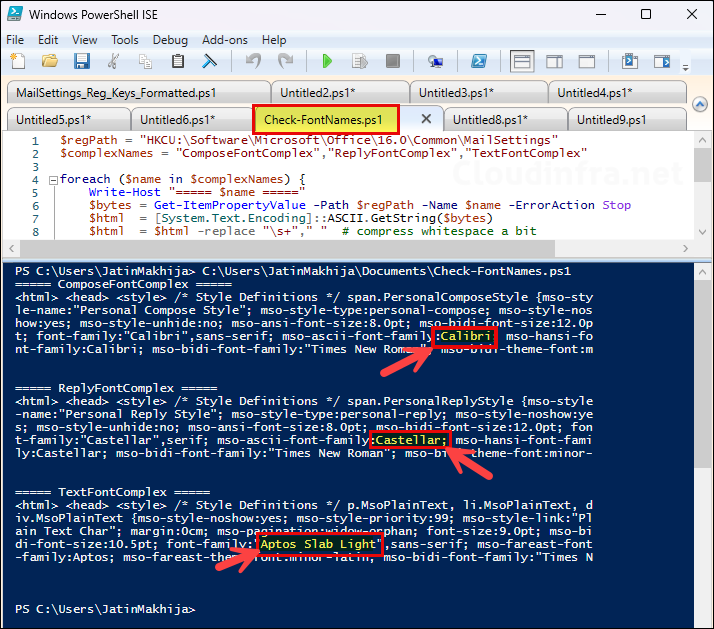Click the TextFontComplex heading in console
Image resolution: width=714 pixels, height=629 pixels.
pos(112,492)
